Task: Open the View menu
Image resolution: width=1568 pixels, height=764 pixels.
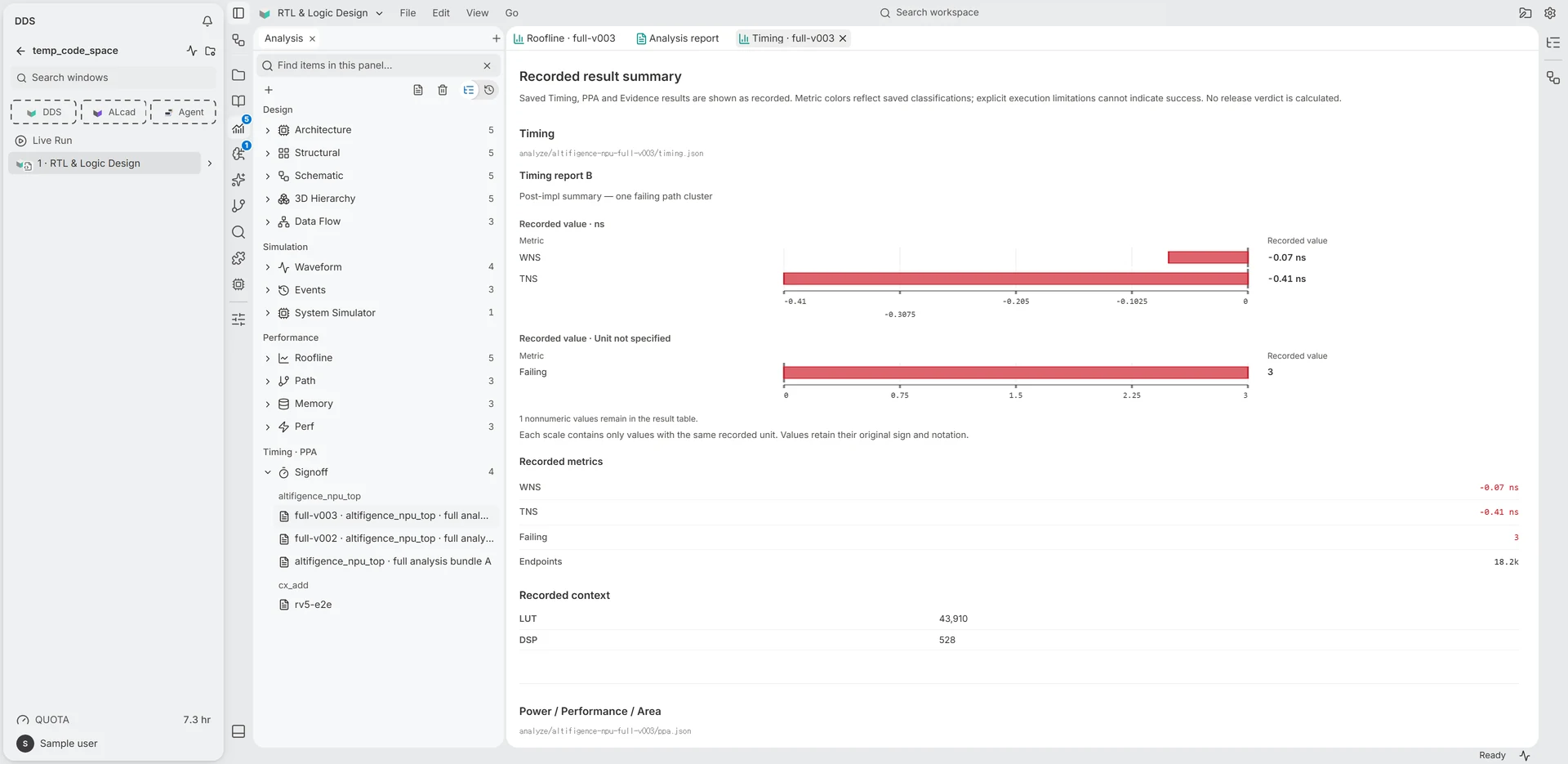Action: click(x=477, y=13)
